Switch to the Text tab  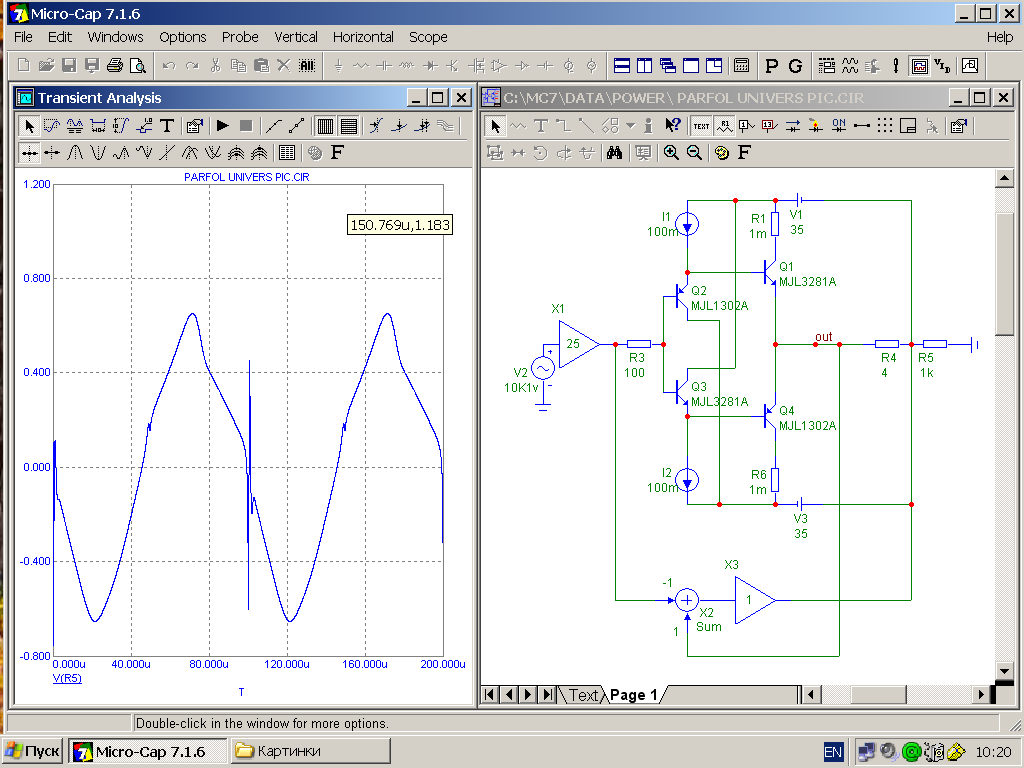click(x=583, y=695)
